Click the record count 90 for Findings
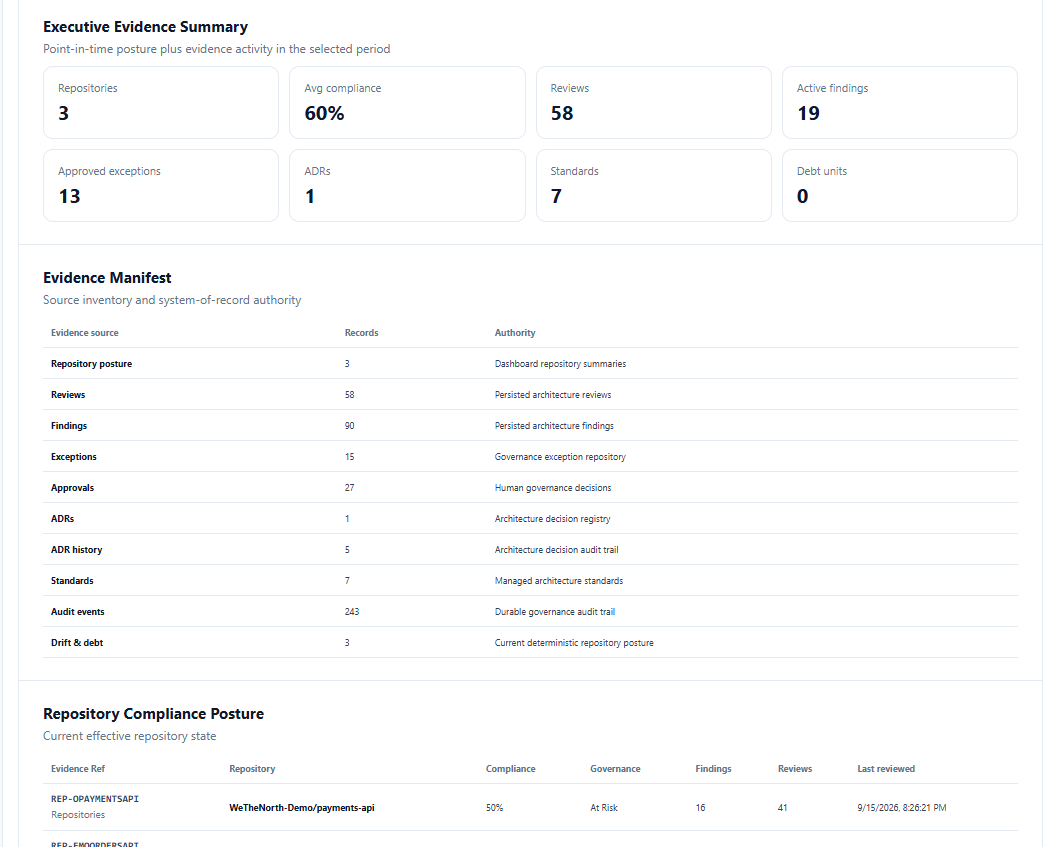Screen dimensions: 1054x847 350,426
